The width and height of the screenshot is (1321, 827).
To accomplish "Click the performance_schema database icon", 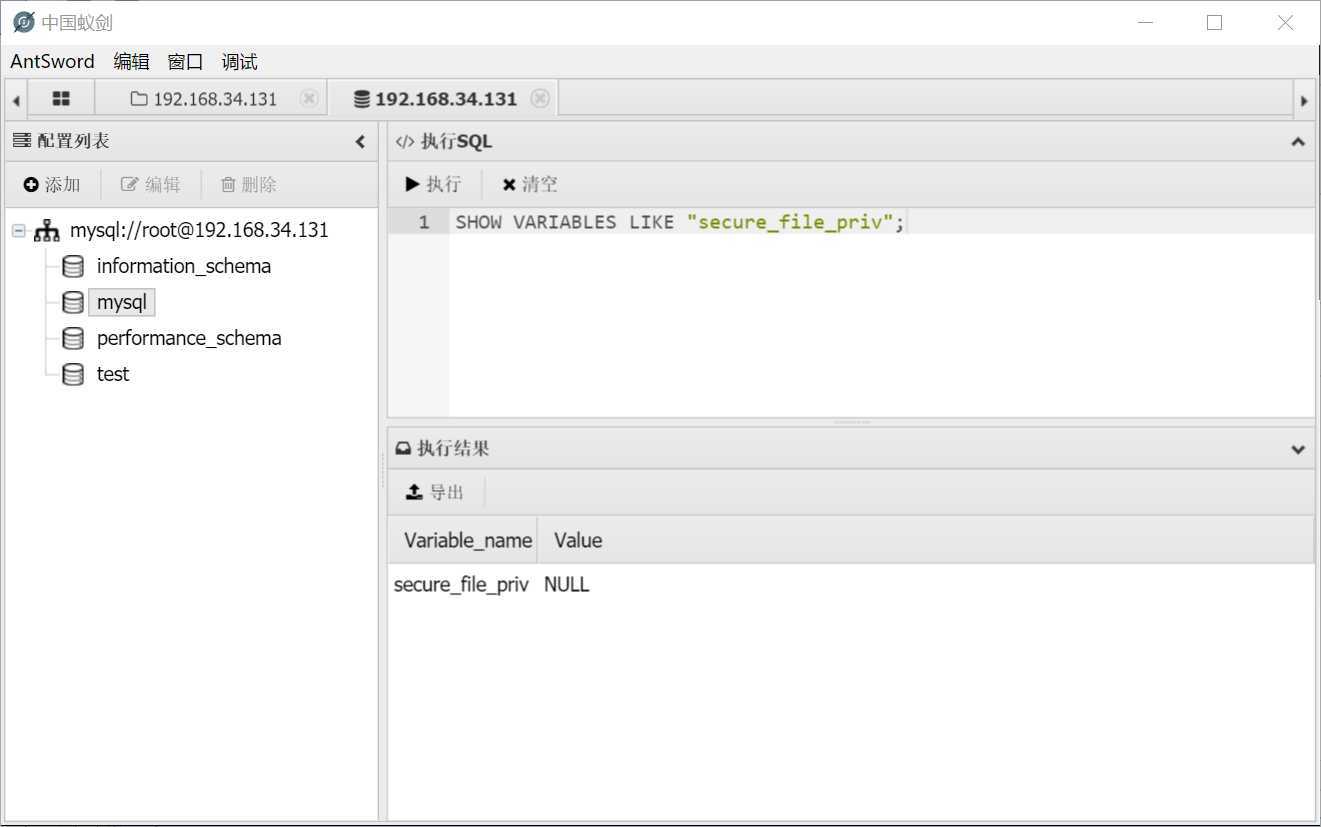I will point(73,338).
